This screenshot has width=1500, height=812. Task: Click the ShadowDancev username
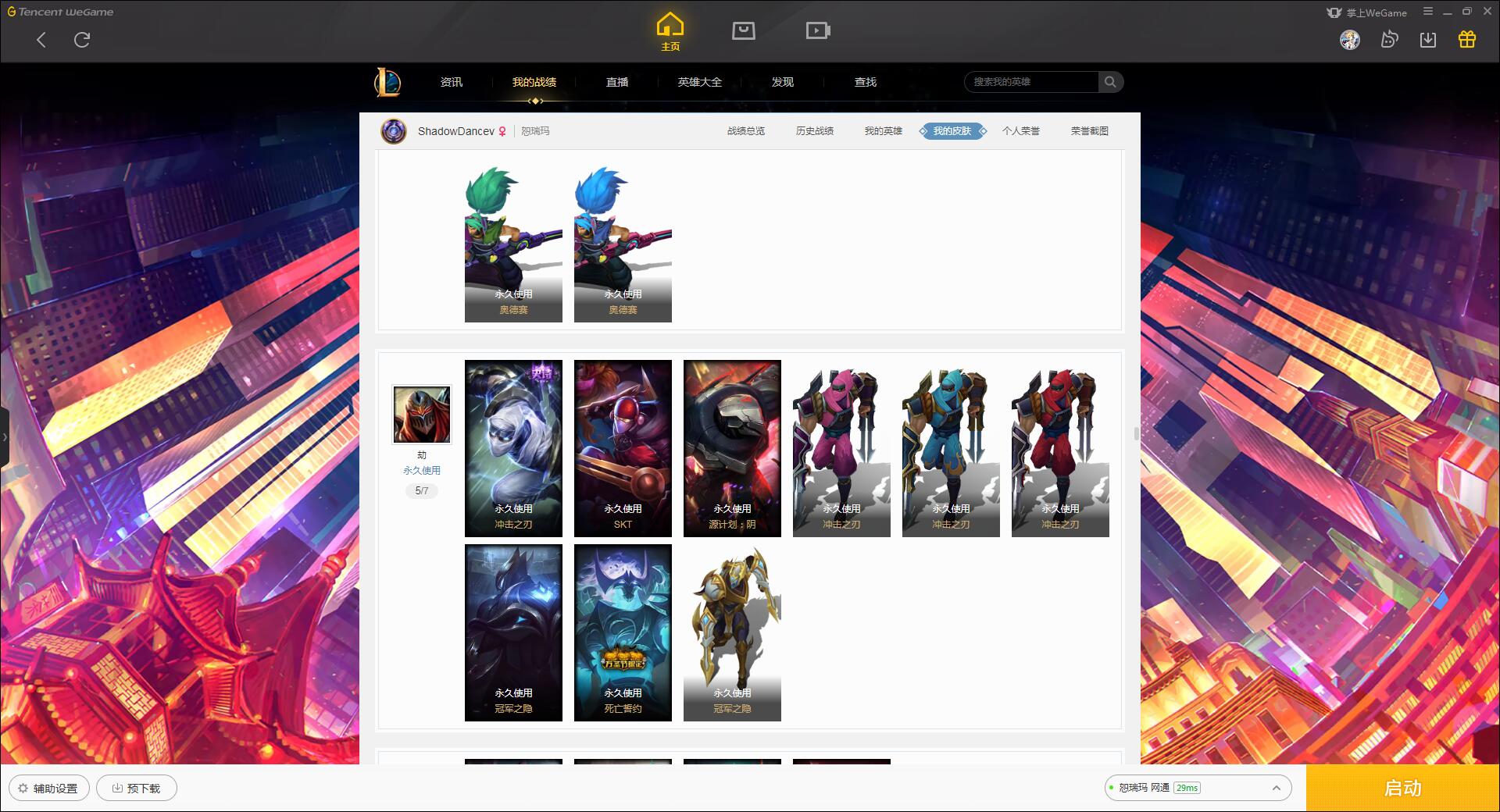456,131
